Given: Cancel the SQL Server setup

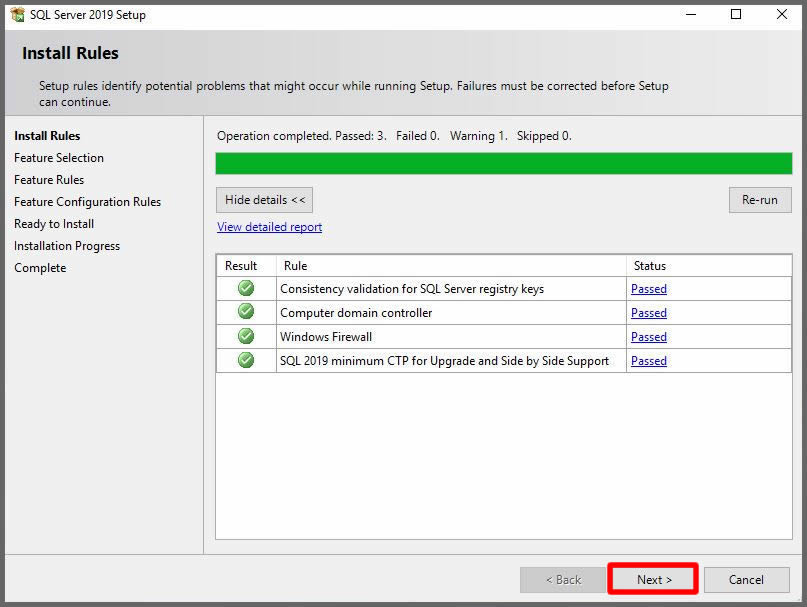Looking at the screenshot, I should click(x=746, y=580).
